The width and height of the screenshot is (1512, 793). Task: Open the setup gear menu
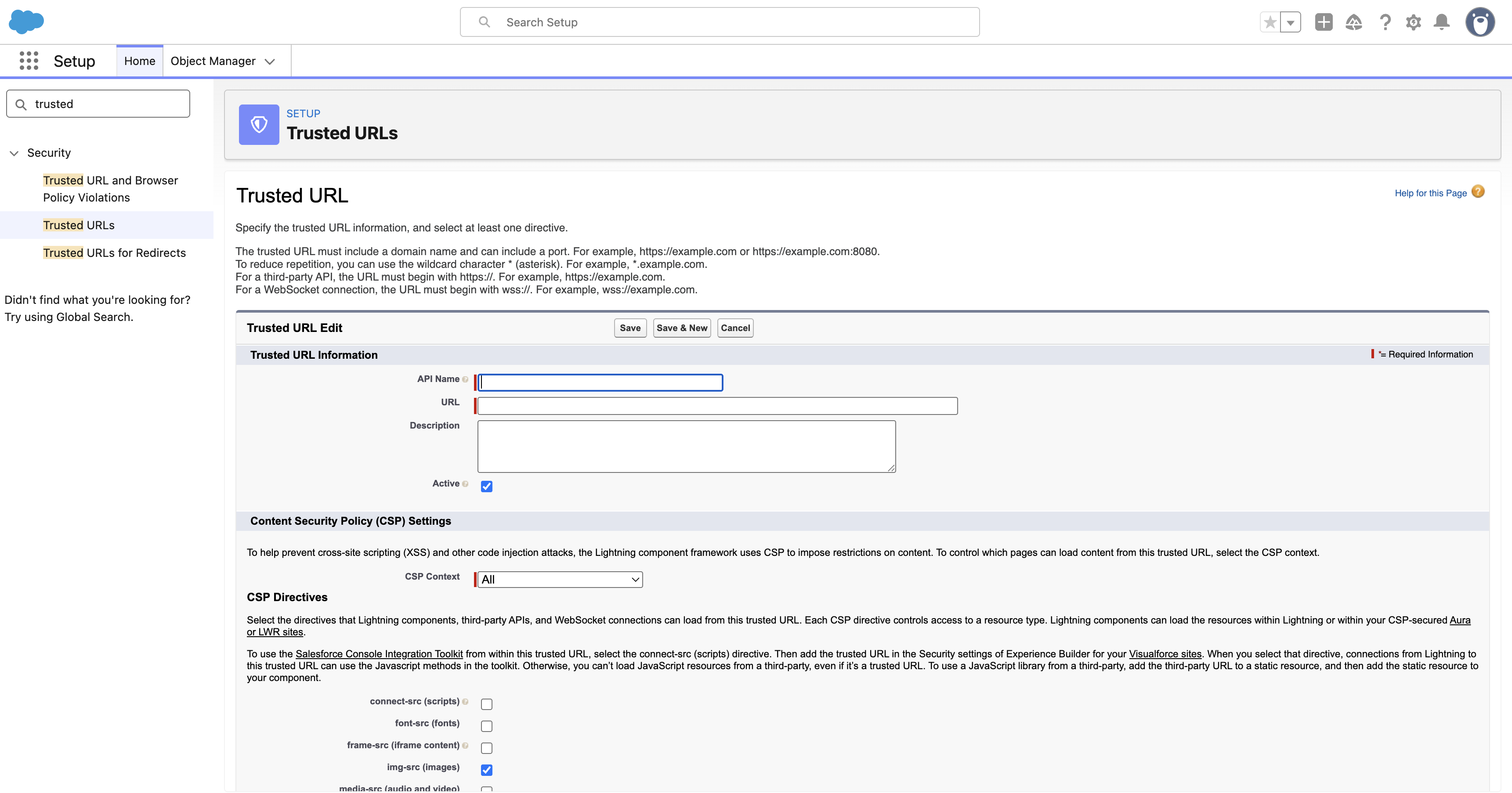pos(1414,22)
